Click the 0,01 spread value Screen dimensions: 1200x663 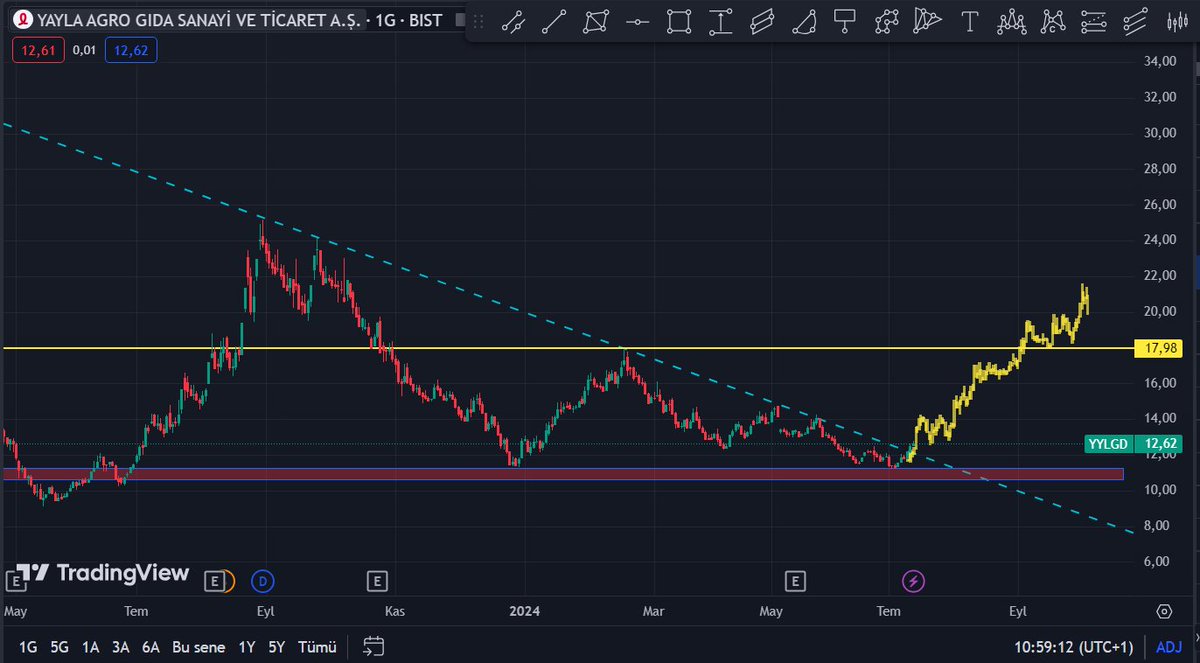pyautogui.click(x=82, y=50)
